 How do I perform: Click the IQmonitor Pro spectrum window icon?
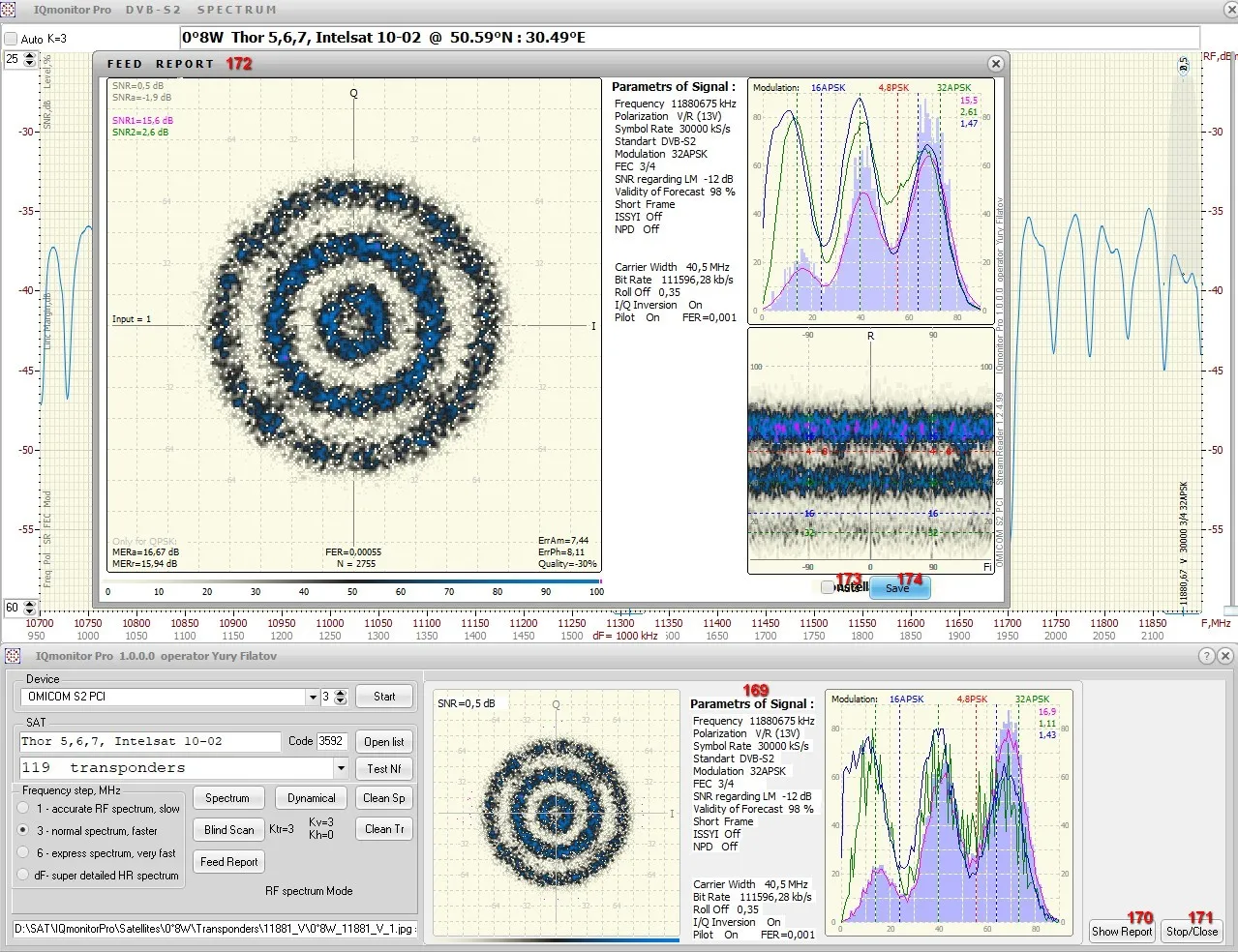coord(9,9)
